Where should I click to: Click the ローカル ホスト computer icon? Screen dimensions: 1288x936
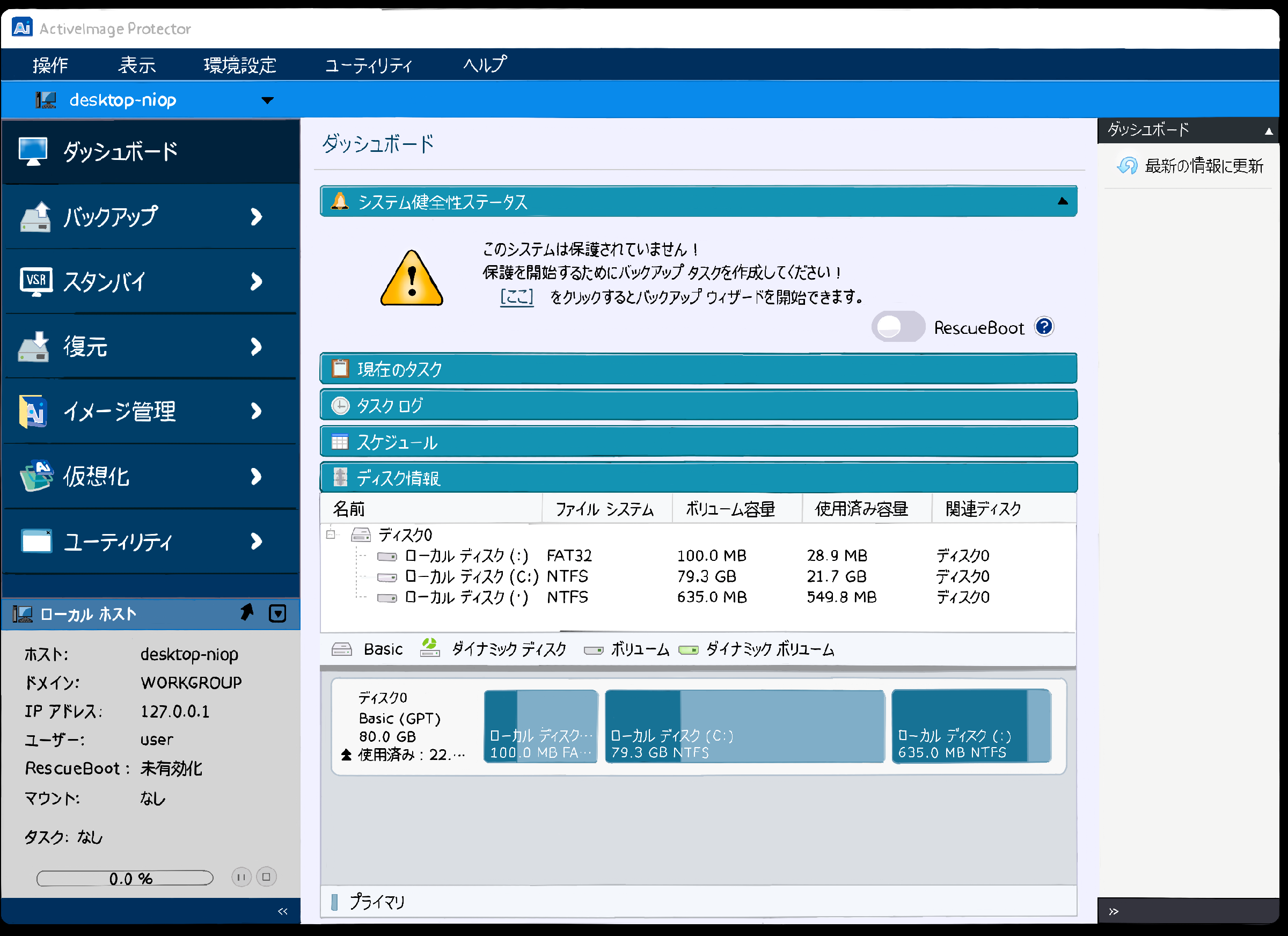pos(22,614)
